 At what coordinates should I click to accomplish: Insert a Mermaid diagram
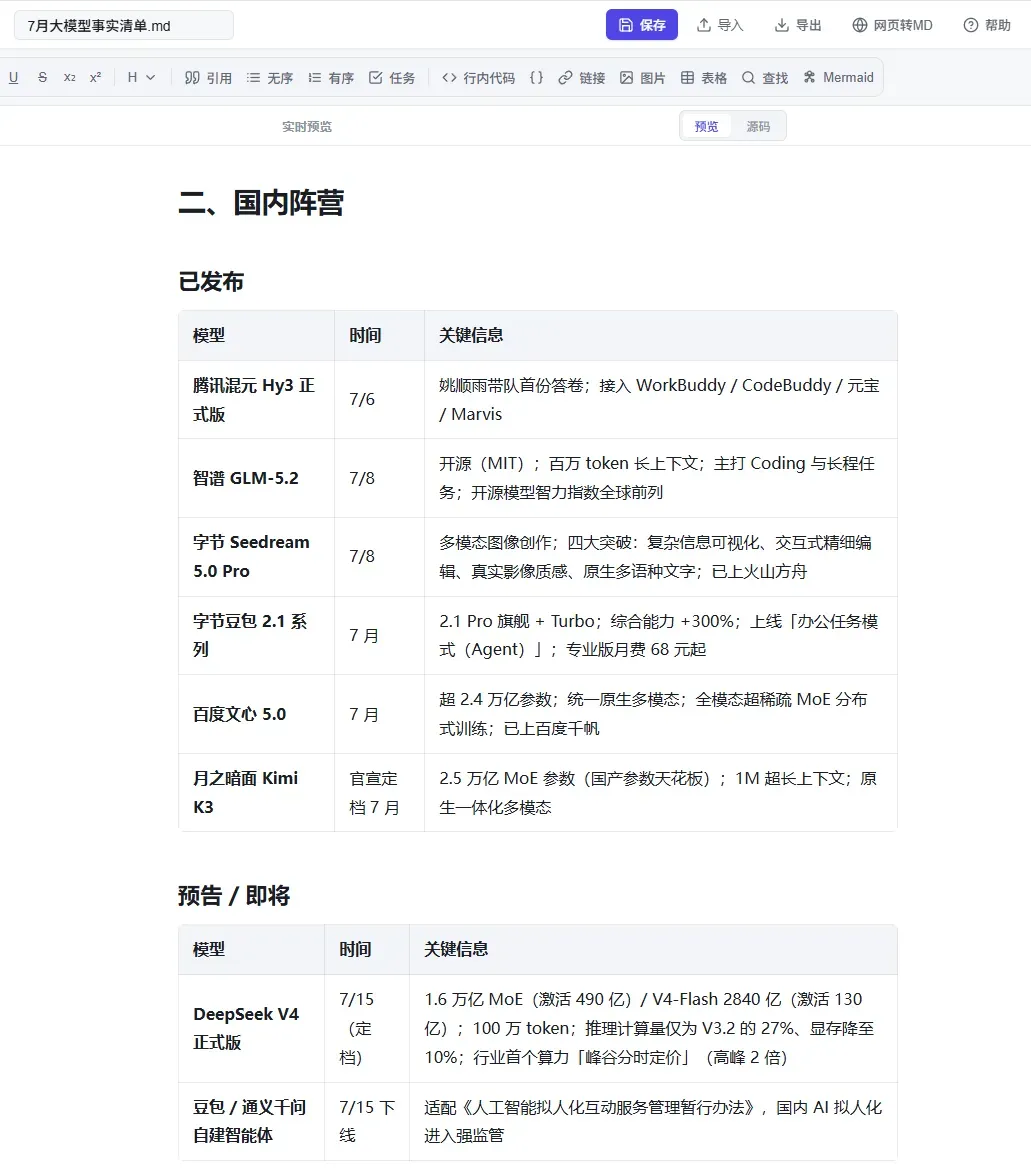(x=838, y=77)
